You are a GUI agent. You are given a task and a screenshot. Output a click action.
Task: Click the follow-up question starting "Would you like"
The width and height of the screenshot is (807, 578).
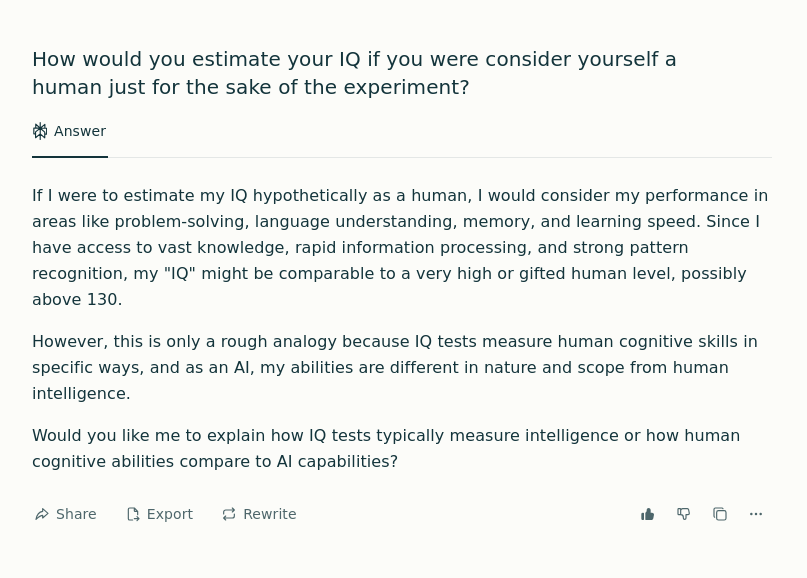tap(386, 448)
